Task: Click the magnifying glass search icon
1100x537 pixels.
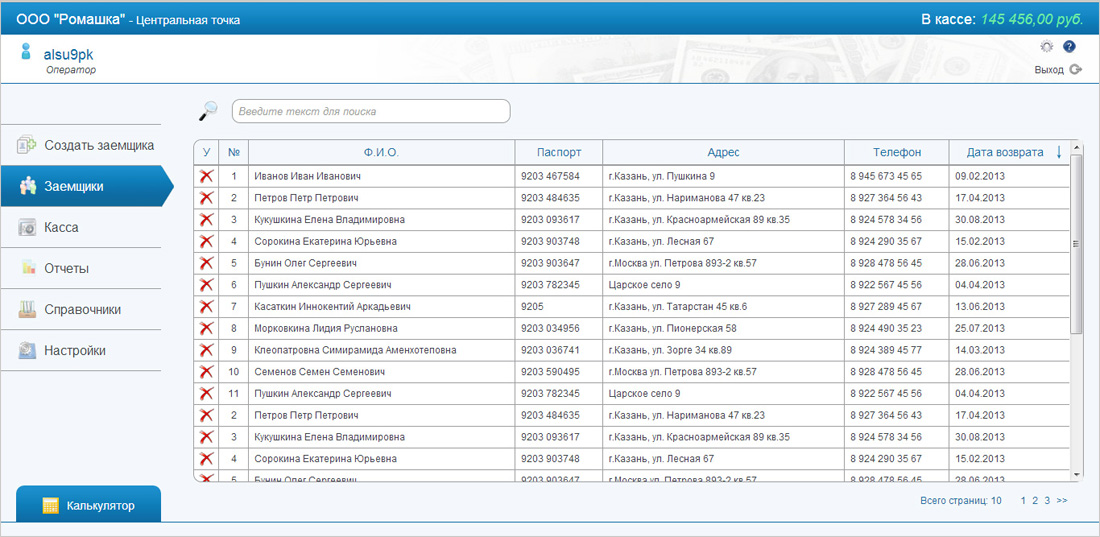Action: (x=208, y=110)
